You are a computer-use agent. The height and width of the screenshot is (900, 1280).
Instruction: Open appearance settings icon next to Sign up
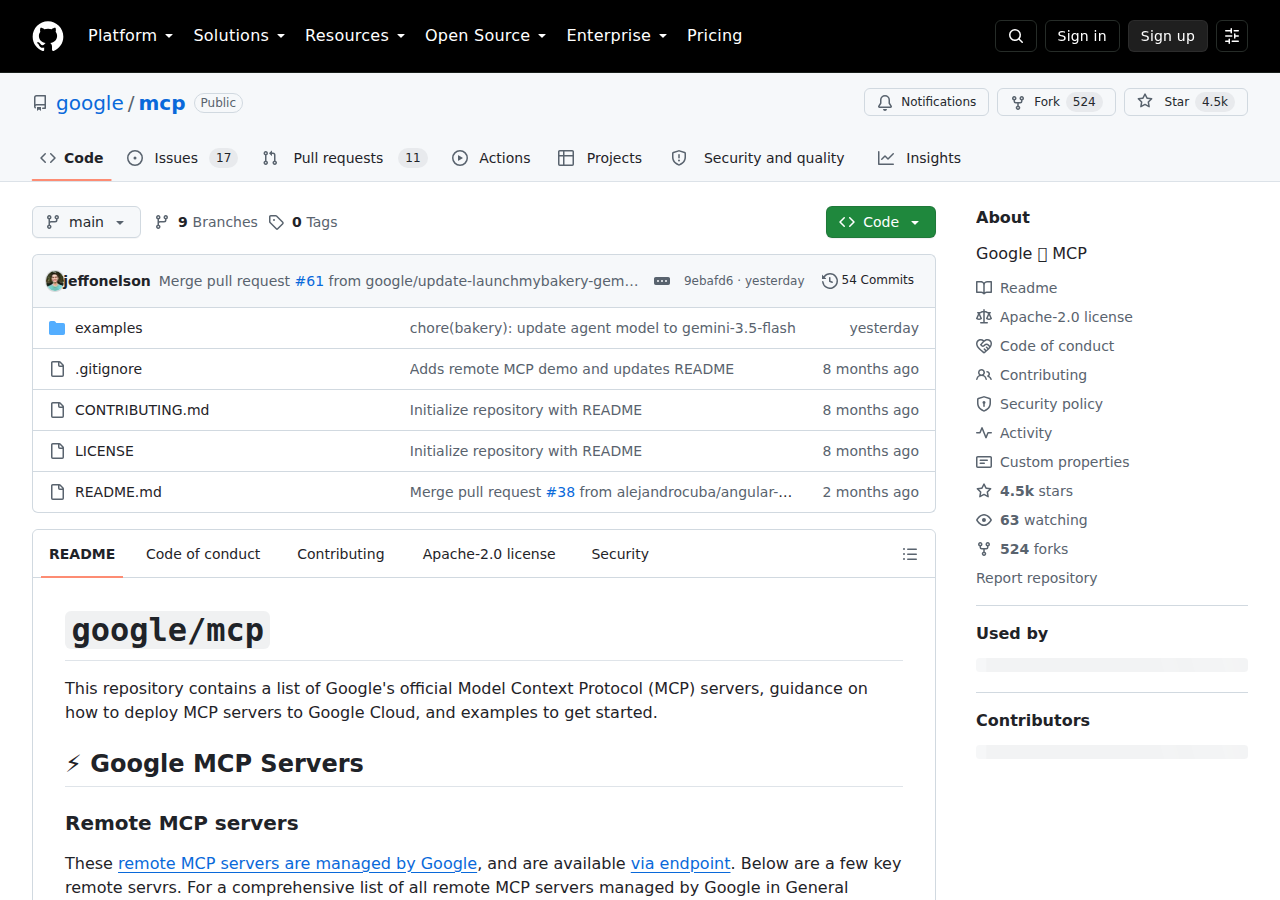click(x=1232, y=36)
